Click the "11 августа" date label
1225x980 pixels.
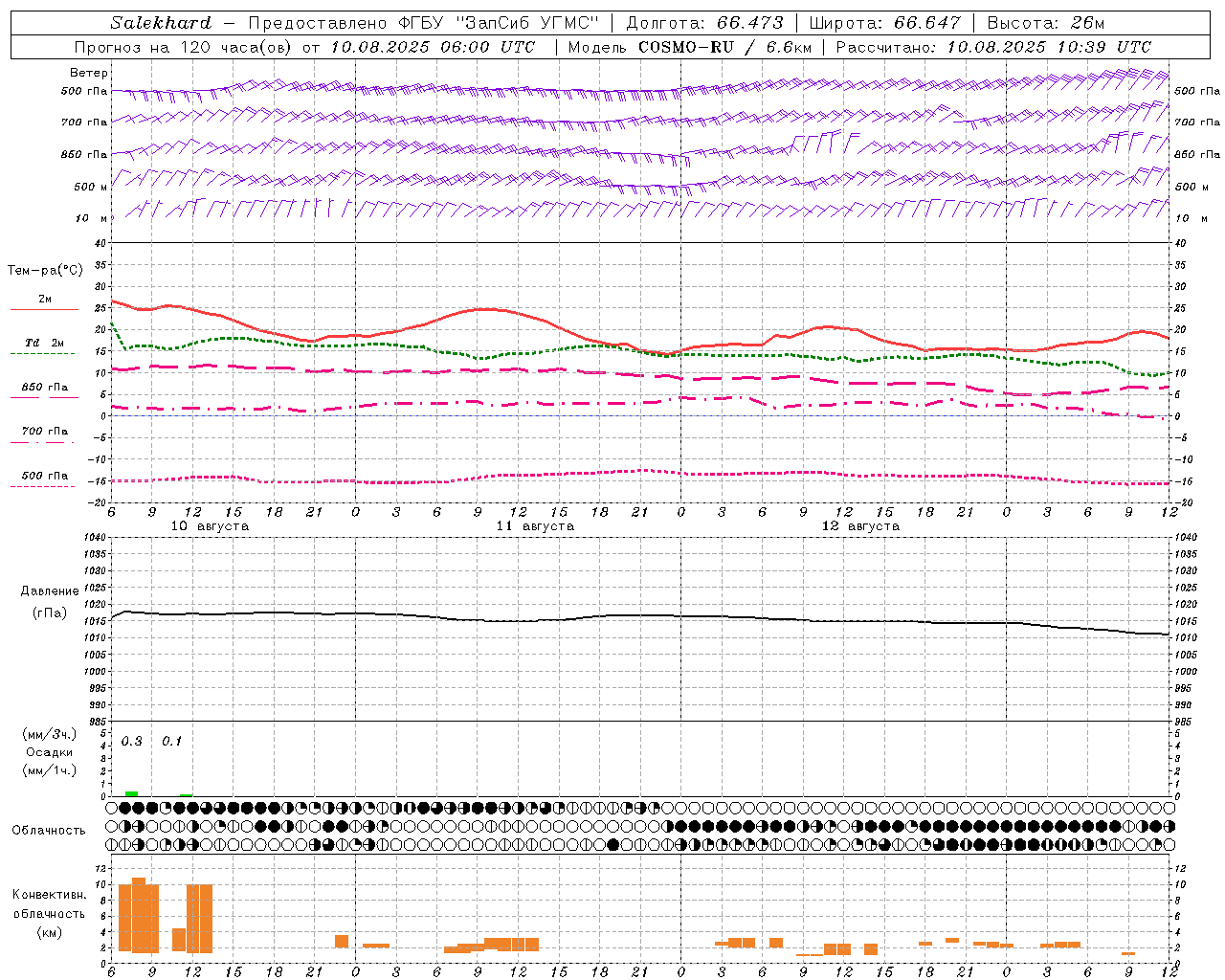click(x=535, y=526)
